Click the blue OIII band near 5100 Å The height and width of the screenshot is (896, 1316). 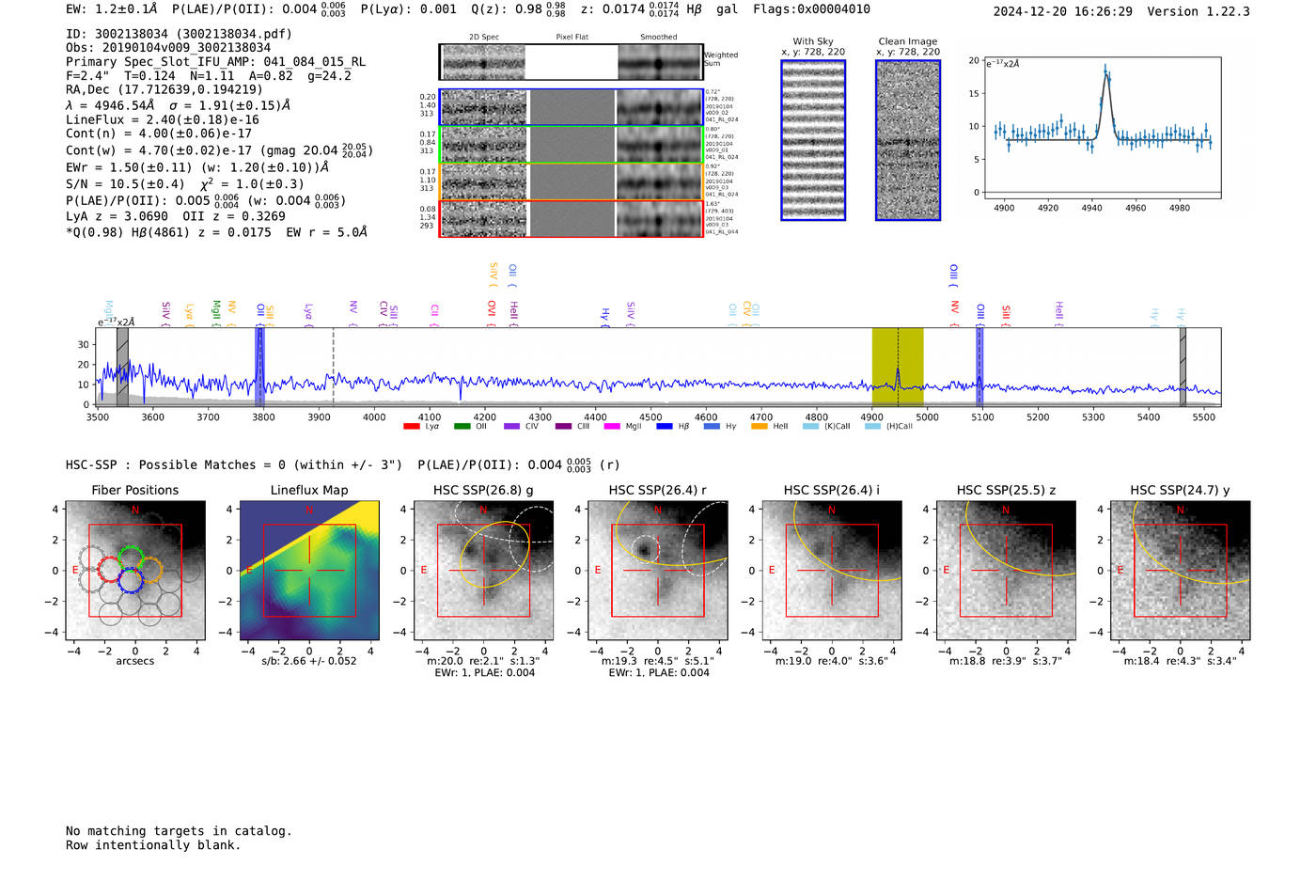pyautogui.click(x=979, y=367)
